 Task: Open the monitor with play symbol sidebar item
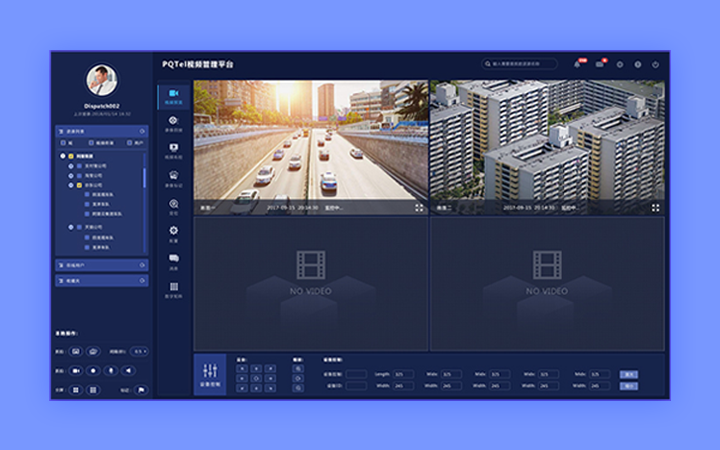[x=174, y=151]
